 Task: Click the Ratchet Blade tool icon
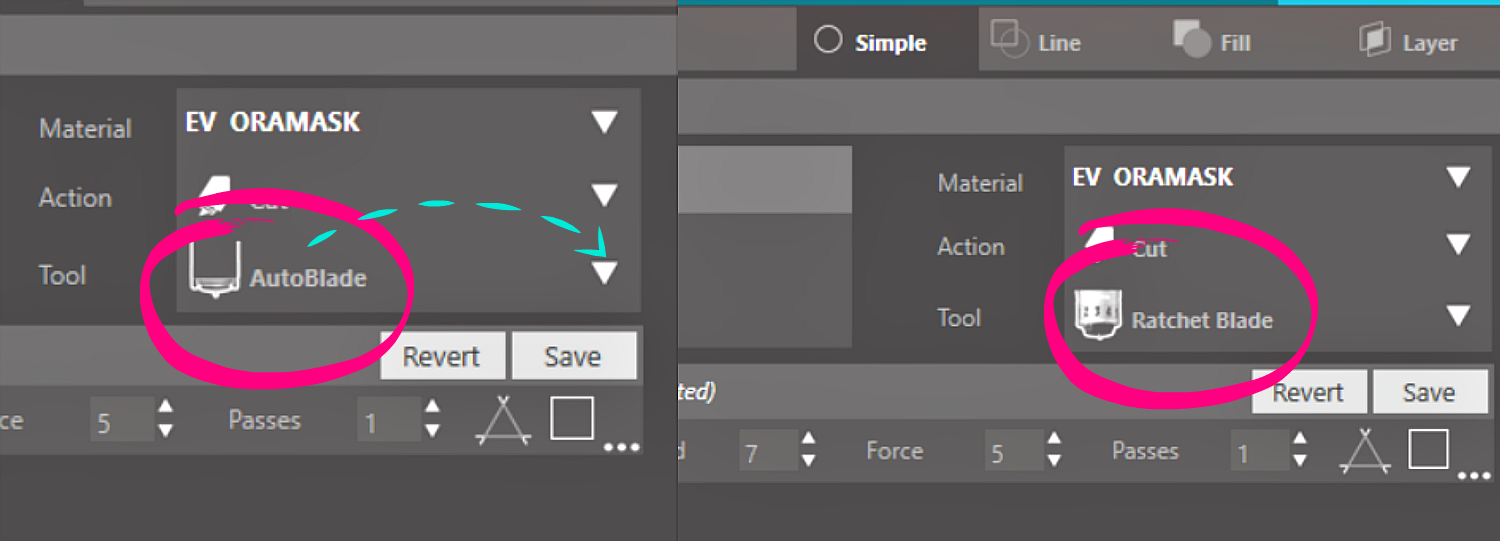click(x=1096, y=314)
